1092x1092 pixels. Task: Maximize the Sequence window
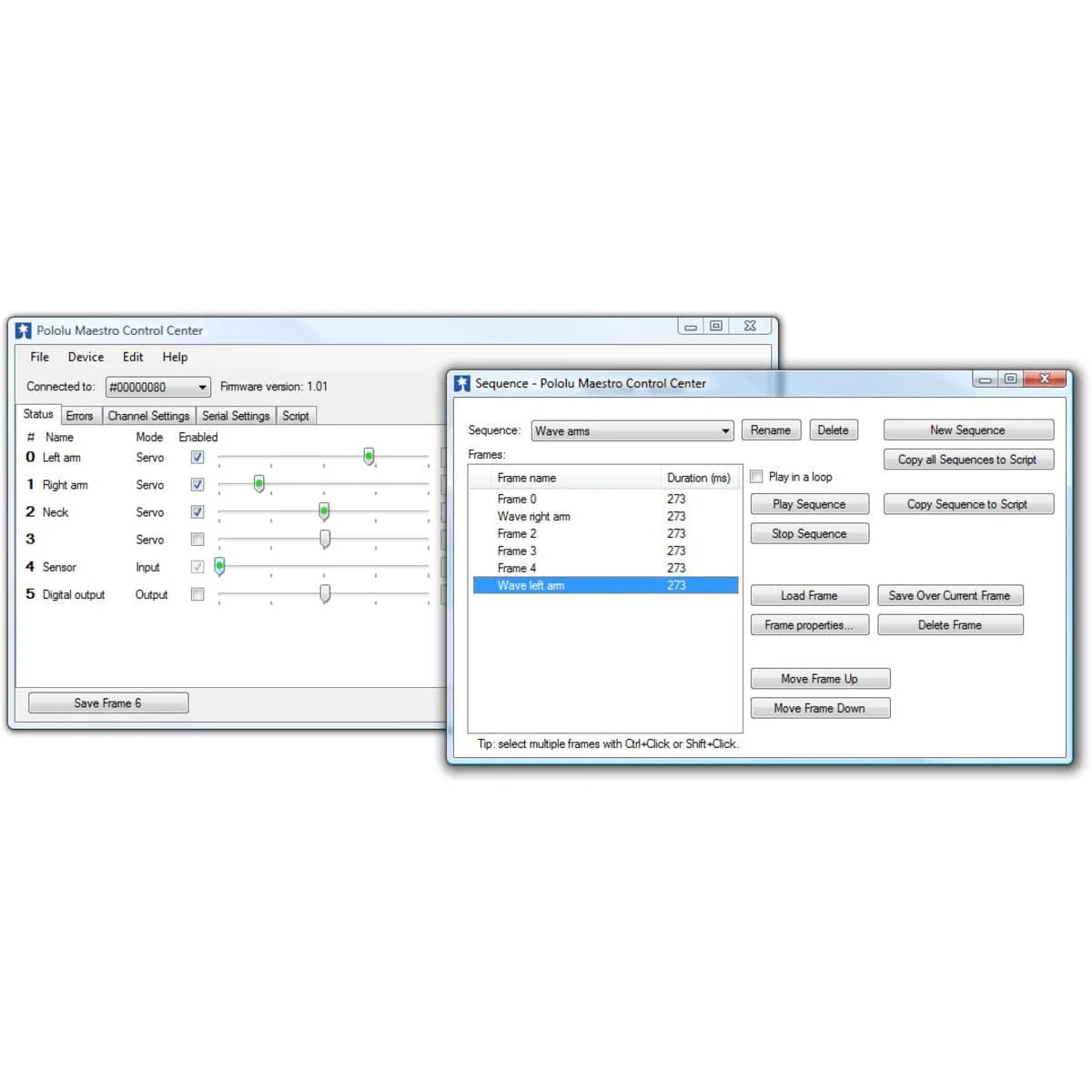pos(1010,379)
